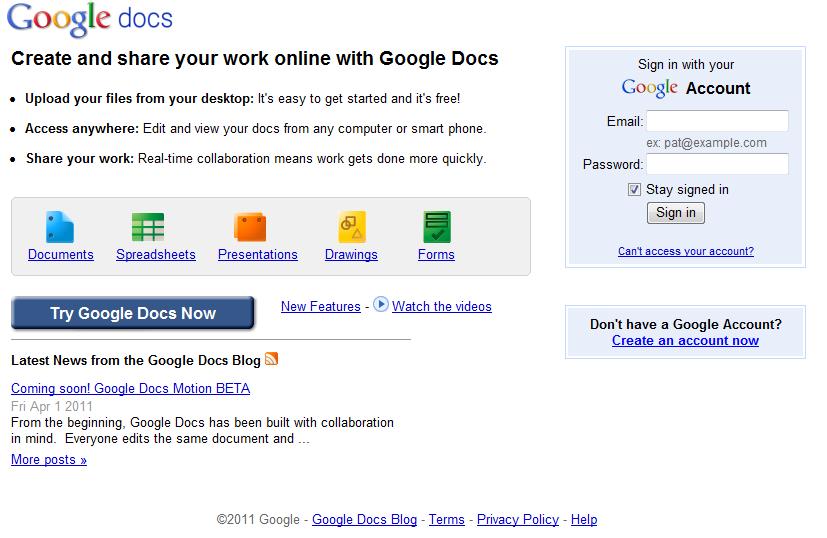Focus the Password input field

coord(717,164)
